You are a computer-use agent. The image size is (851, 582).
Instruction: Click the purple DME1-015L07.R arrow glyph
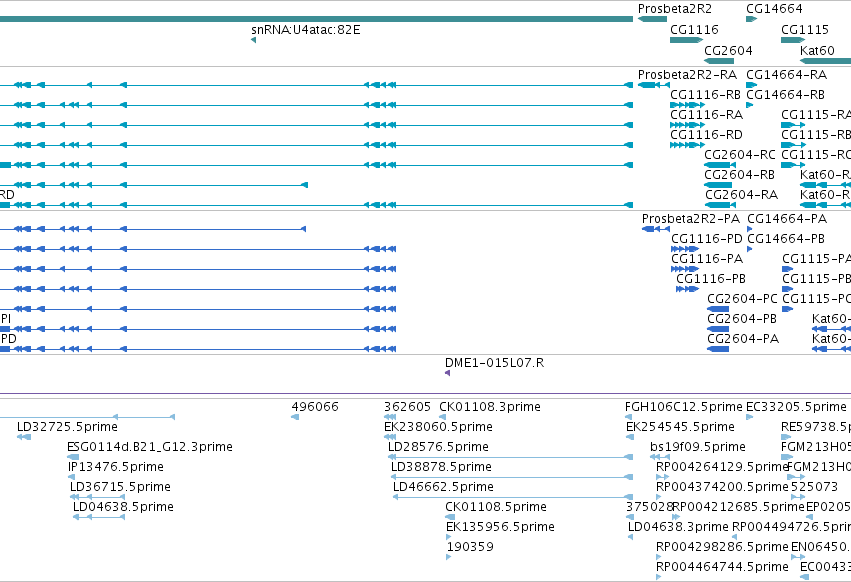(447, 373)
